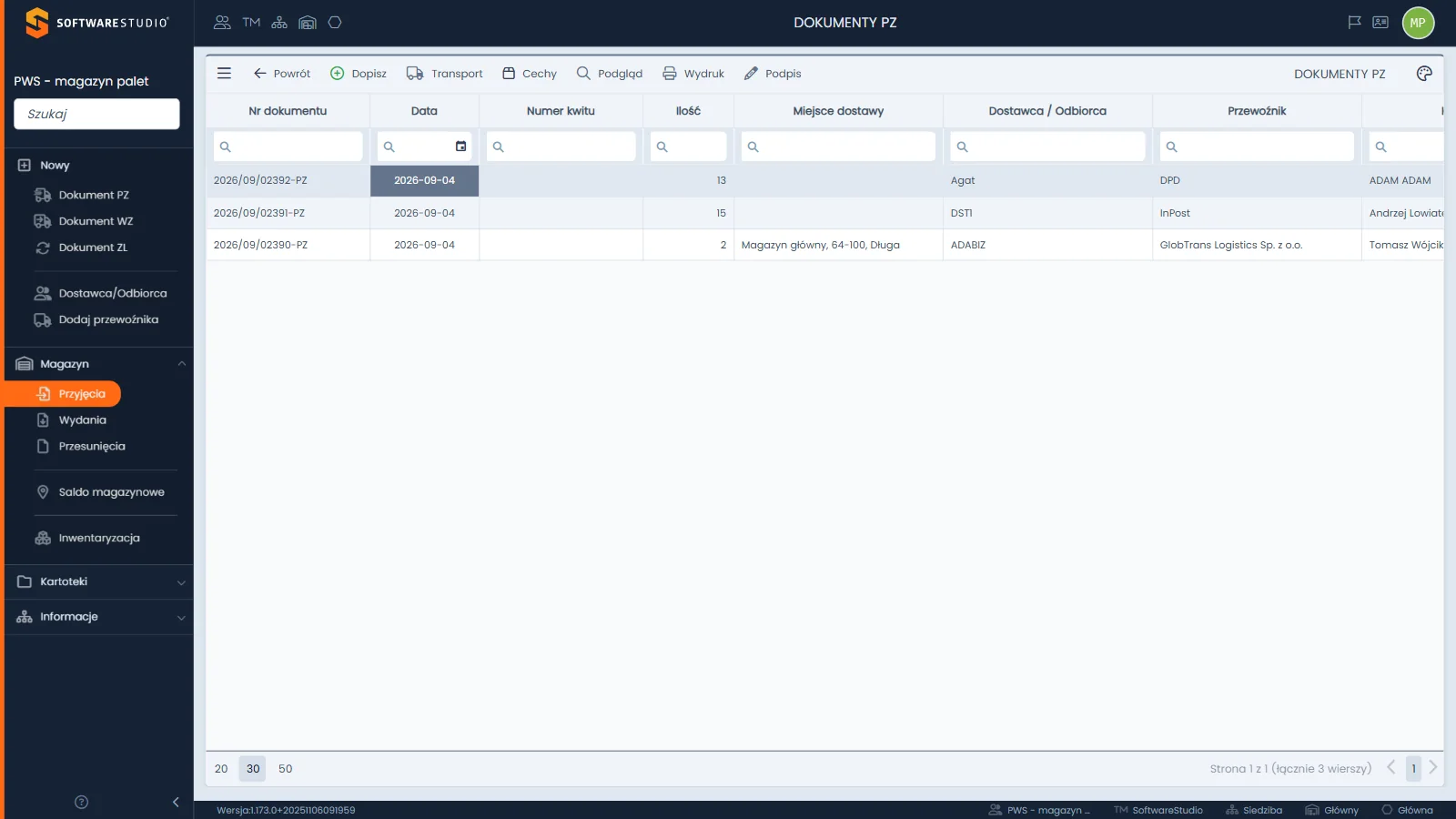Set page size to 20 rows
The width and height of the screenshot is (1456, 819).
click(221, 769)
